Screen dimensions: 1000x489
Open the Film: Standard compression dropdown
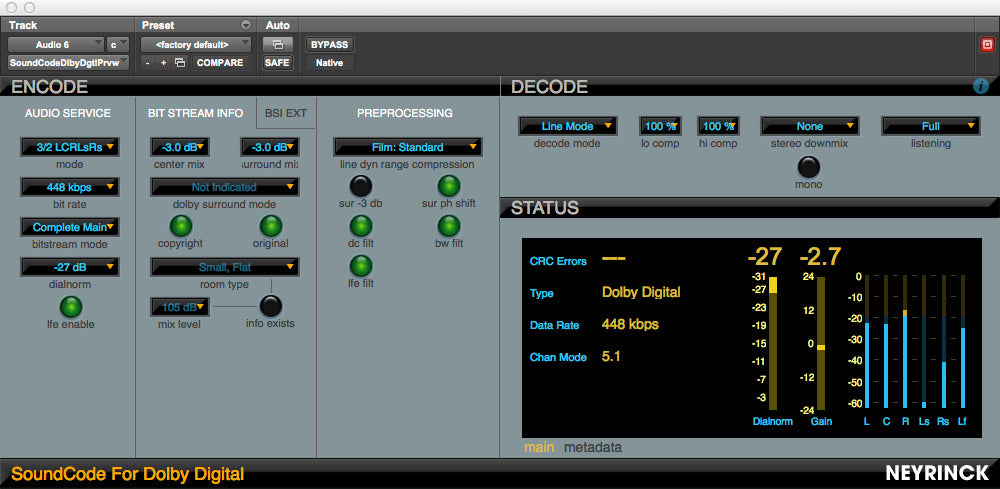point(408,147)
